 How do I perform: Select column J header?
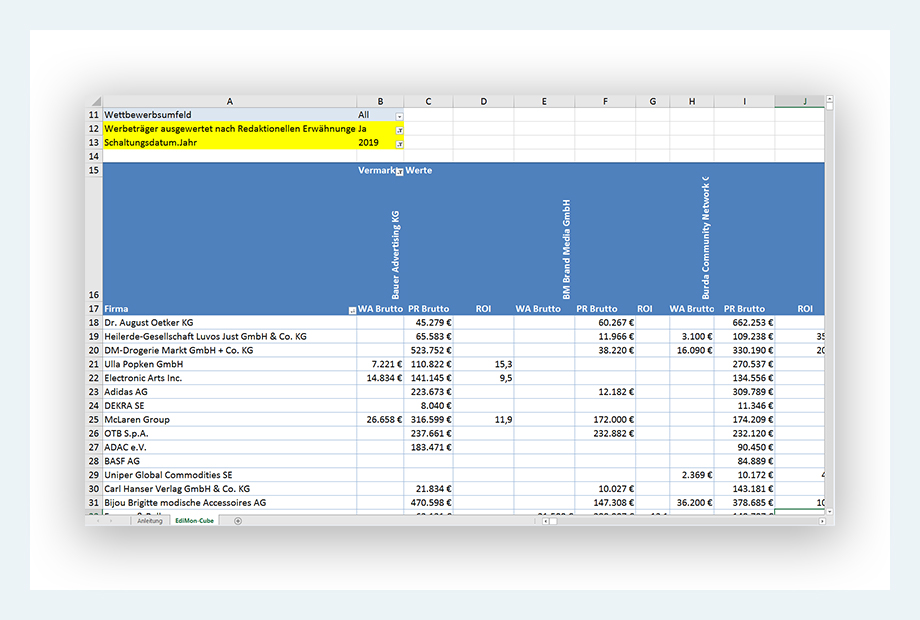coord(800,101)
